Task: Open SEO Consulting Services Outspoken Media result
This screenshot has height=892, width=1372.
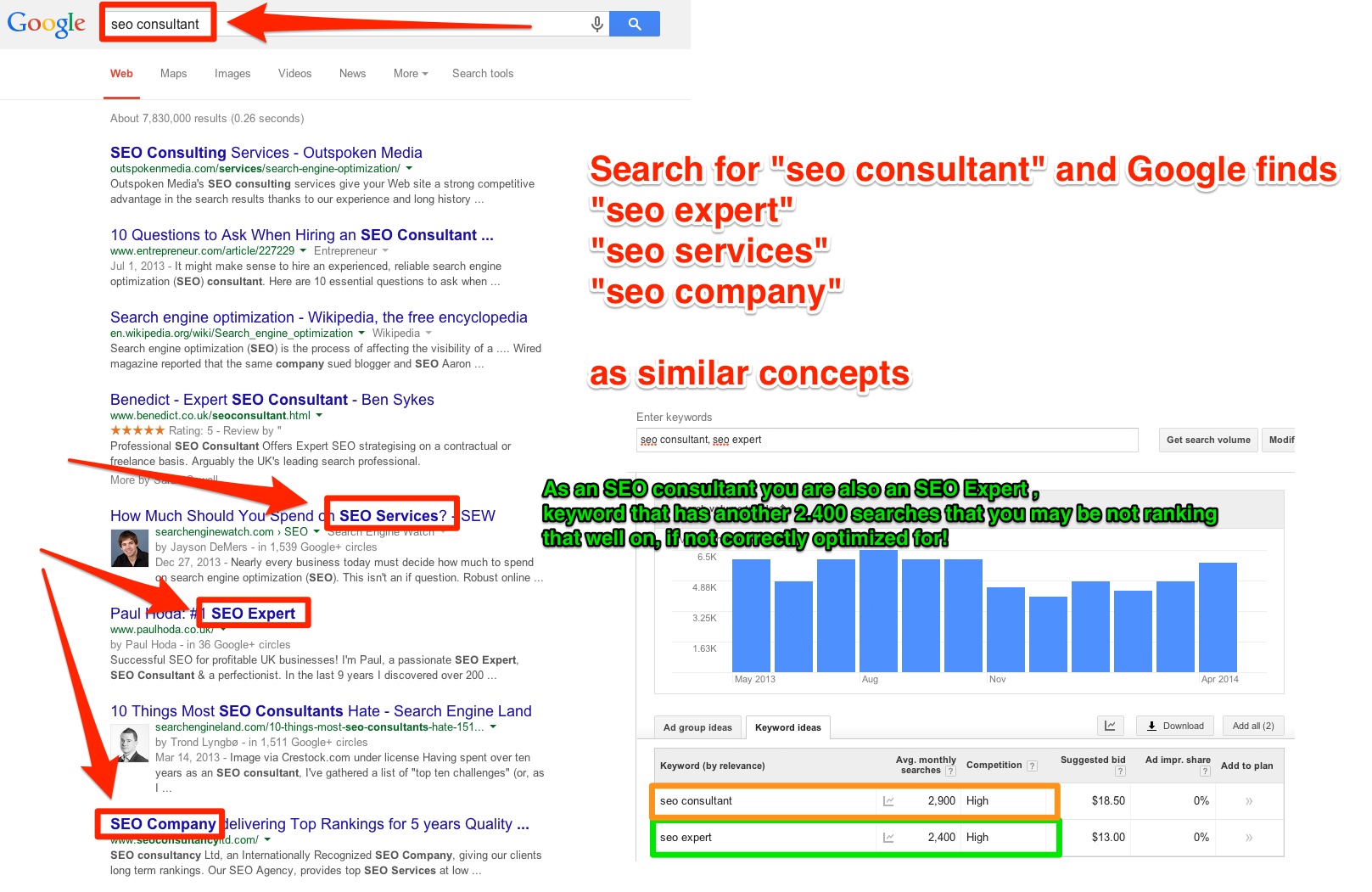Action: click(266, 153)
